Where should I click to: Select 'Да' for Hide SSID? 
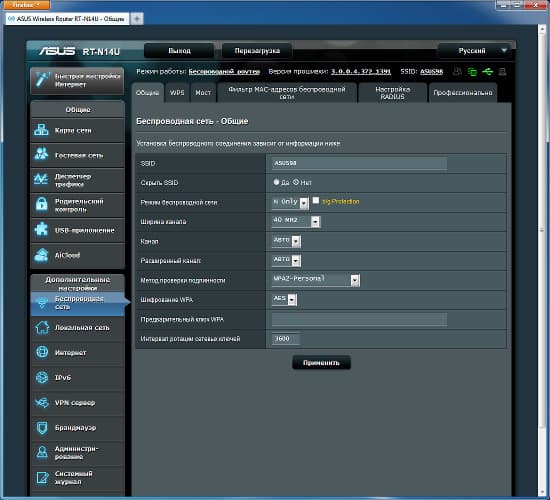276,182
